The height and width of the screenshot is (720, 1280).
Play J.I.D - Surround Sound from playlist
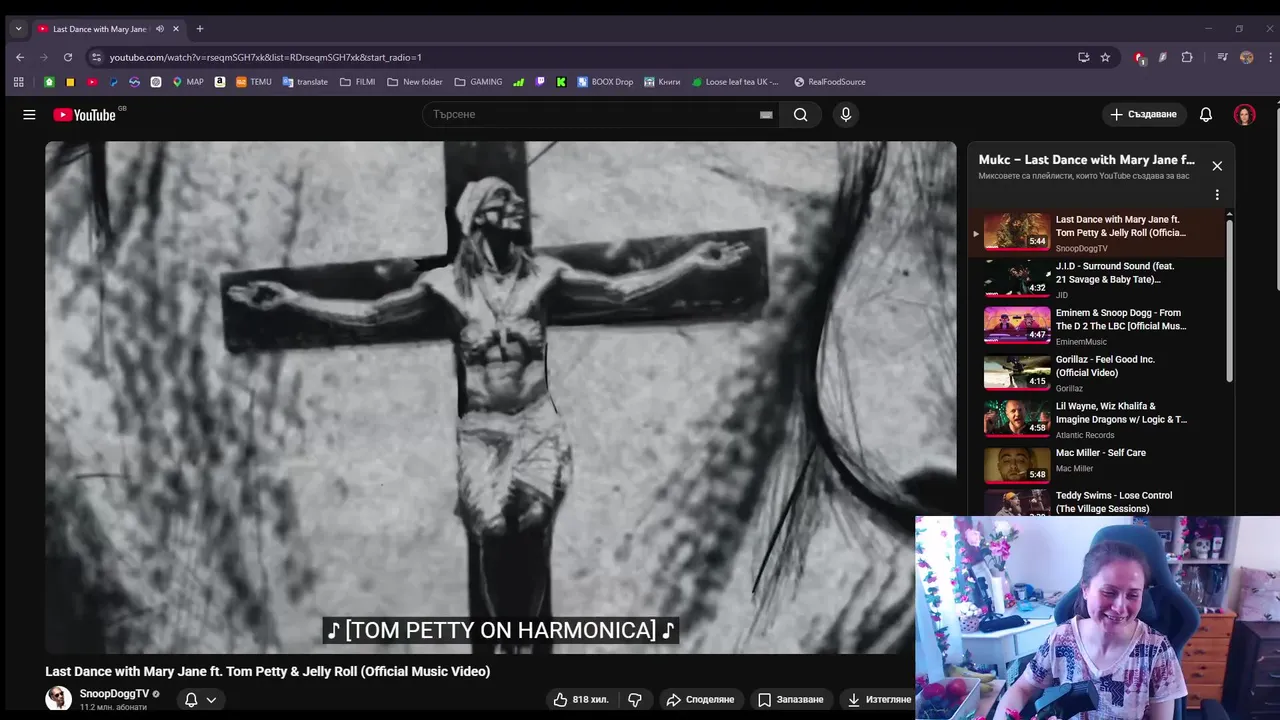[1096, 280]
